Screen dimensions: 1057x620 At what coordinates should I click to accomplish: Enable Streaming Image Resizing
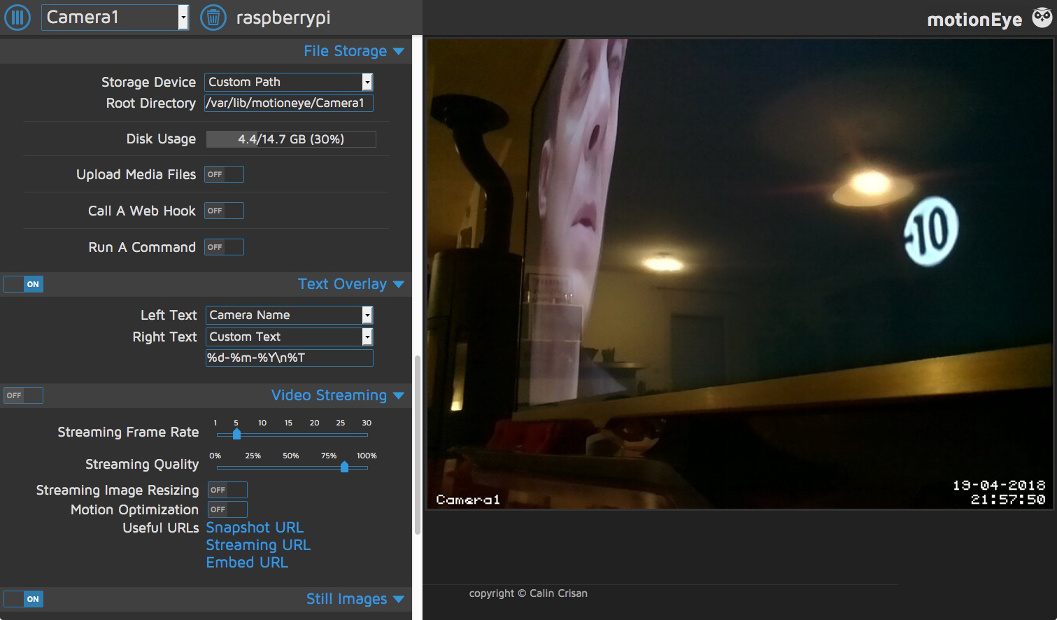[226, 489]
